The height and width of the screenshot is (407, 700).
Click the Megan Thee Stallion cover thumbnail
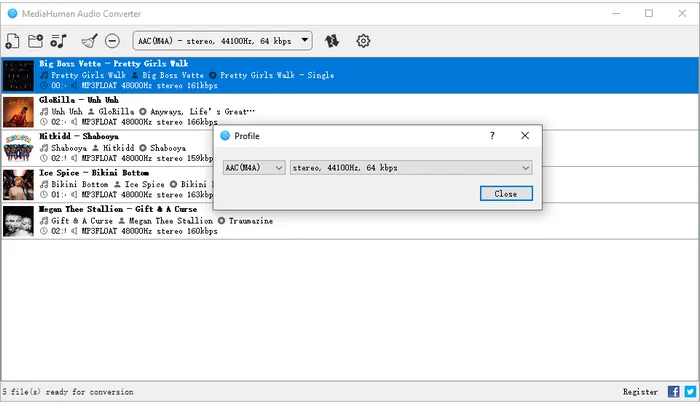(18, 221)
